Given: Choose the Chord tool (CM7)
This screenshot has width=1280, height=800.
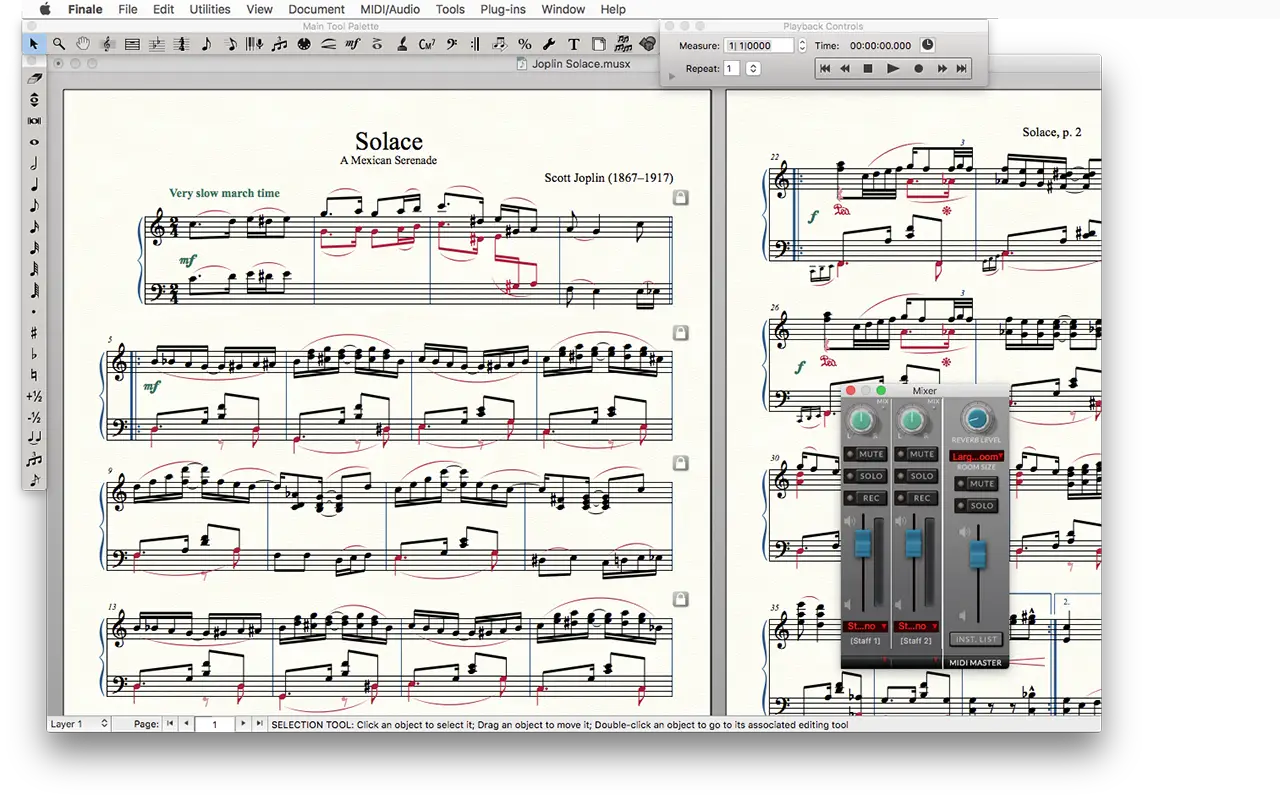Looking at the screenshot, I should click(427, 44).
